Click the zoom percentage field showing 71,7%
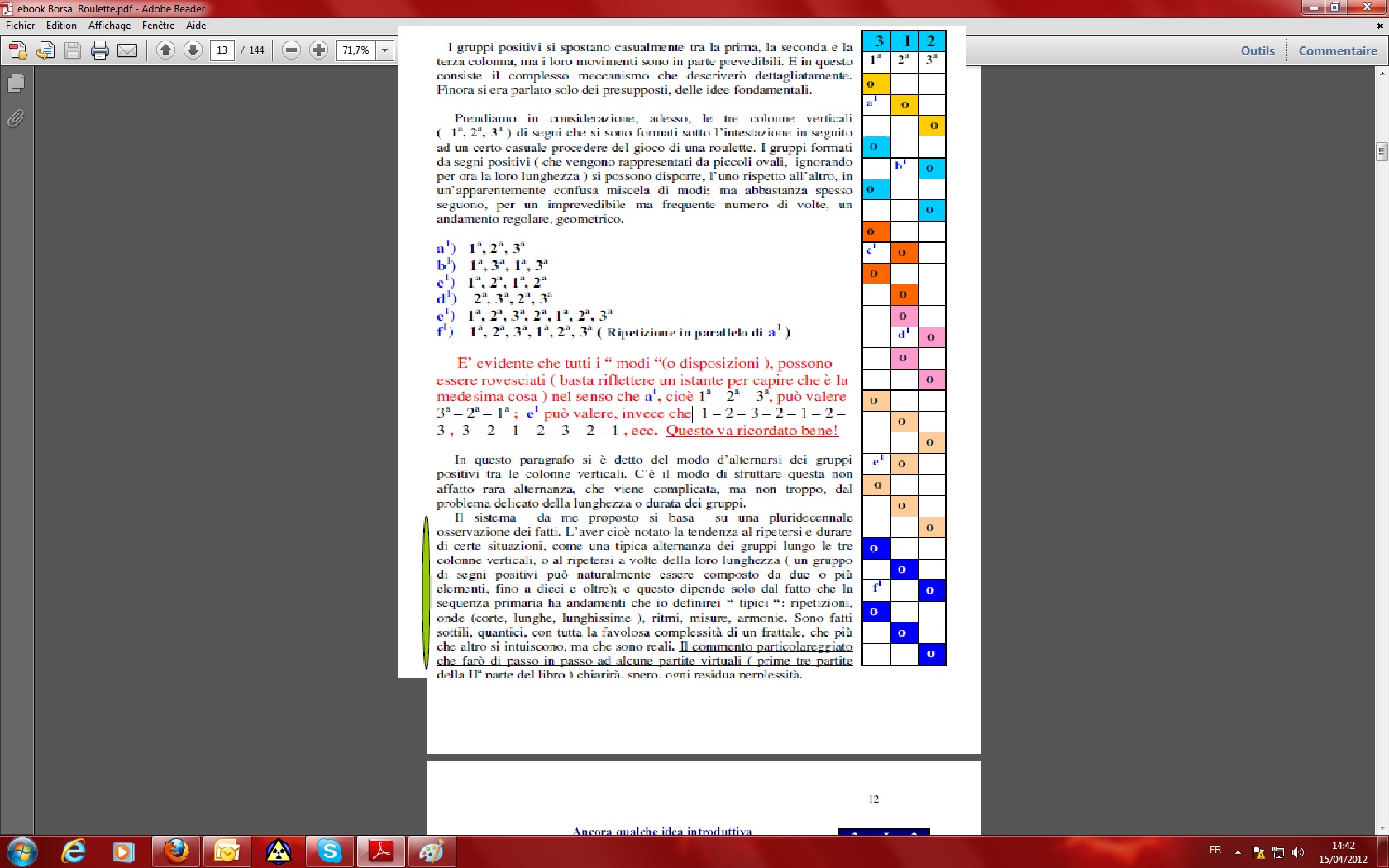The height and width of the screenshot is (868, 1389). [x=356, y=50]
